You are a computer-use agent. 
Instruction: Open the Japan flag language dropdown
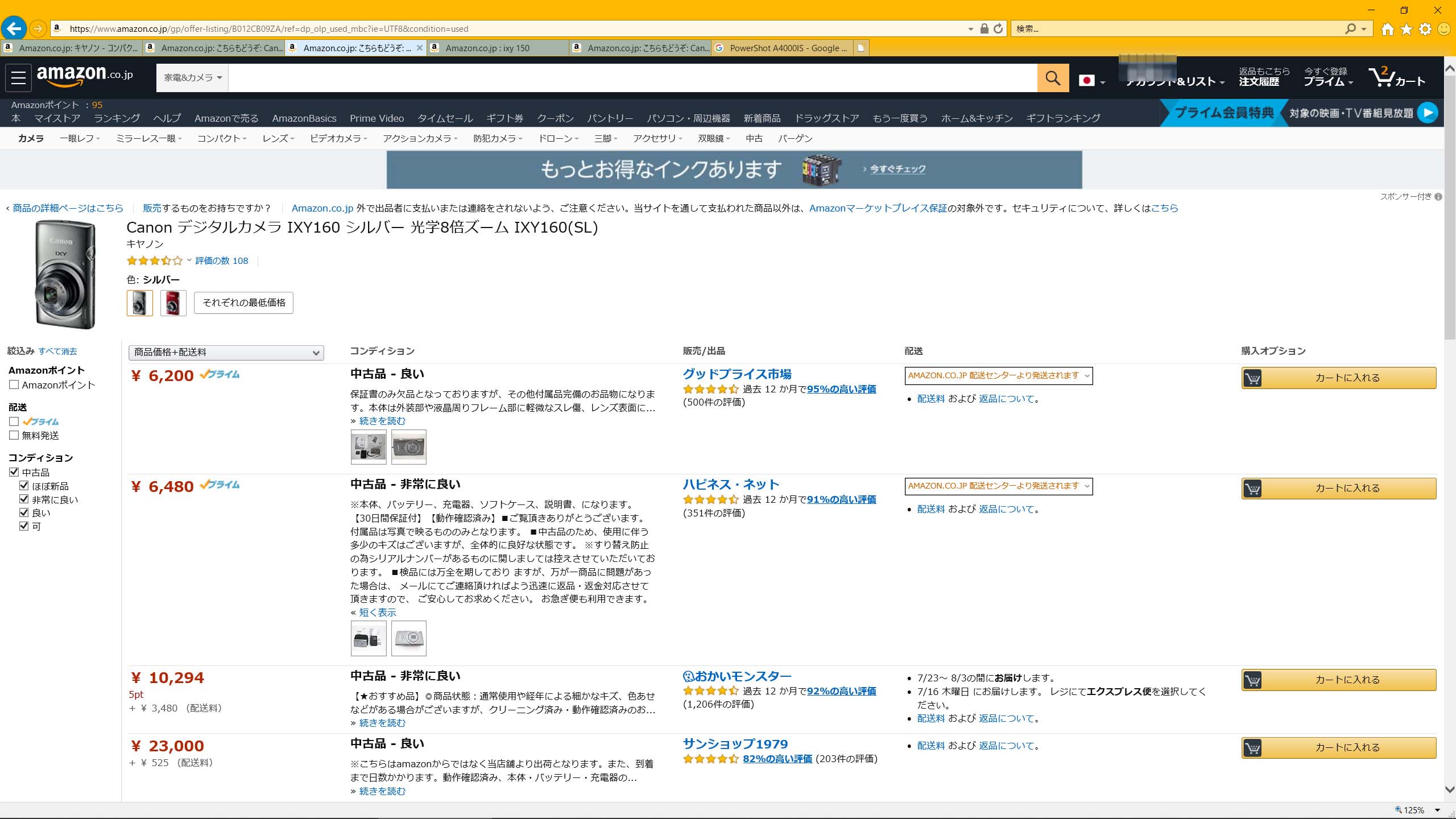[x=1092, y=81]
